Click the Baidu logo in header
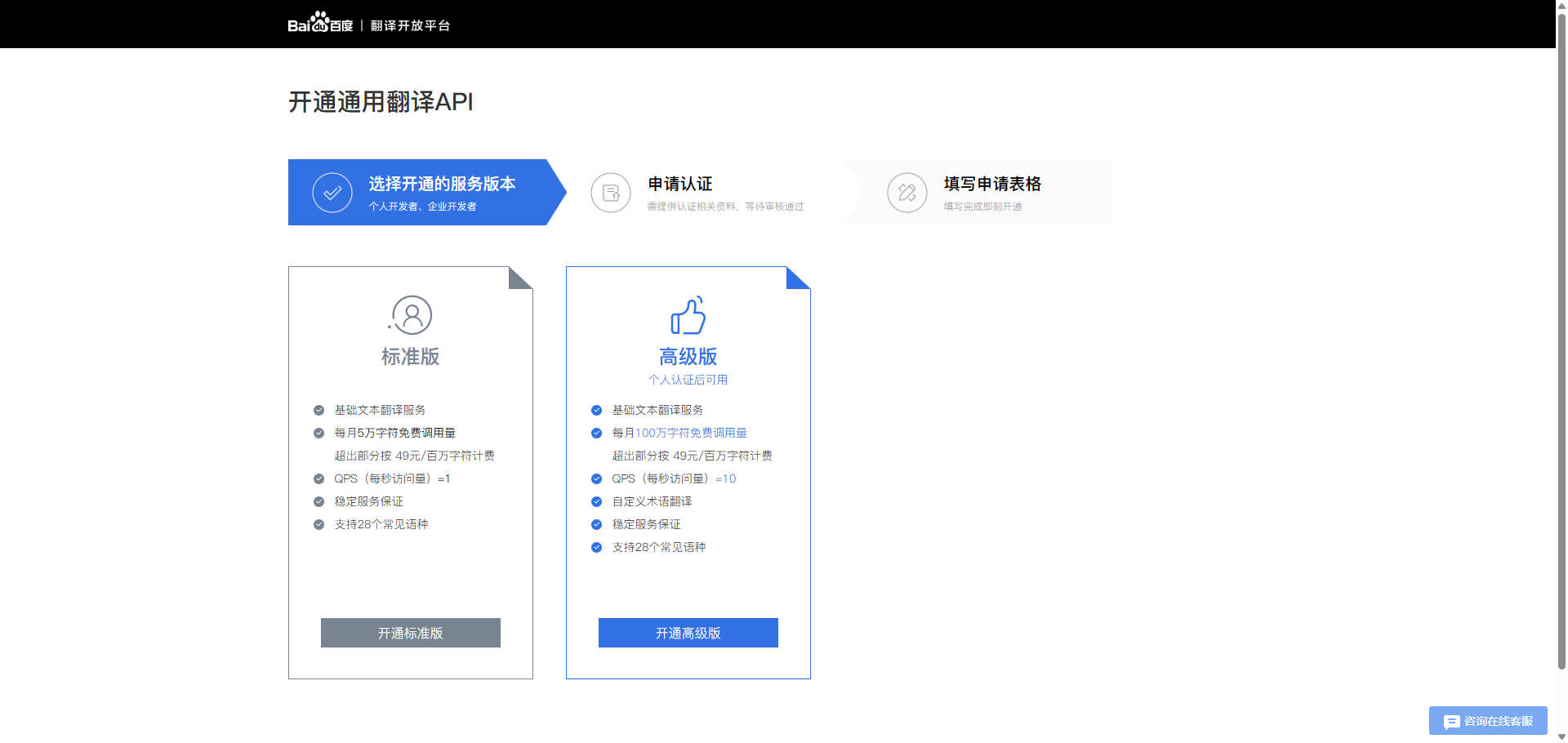 pyautogui.click(x=320, y=24)
